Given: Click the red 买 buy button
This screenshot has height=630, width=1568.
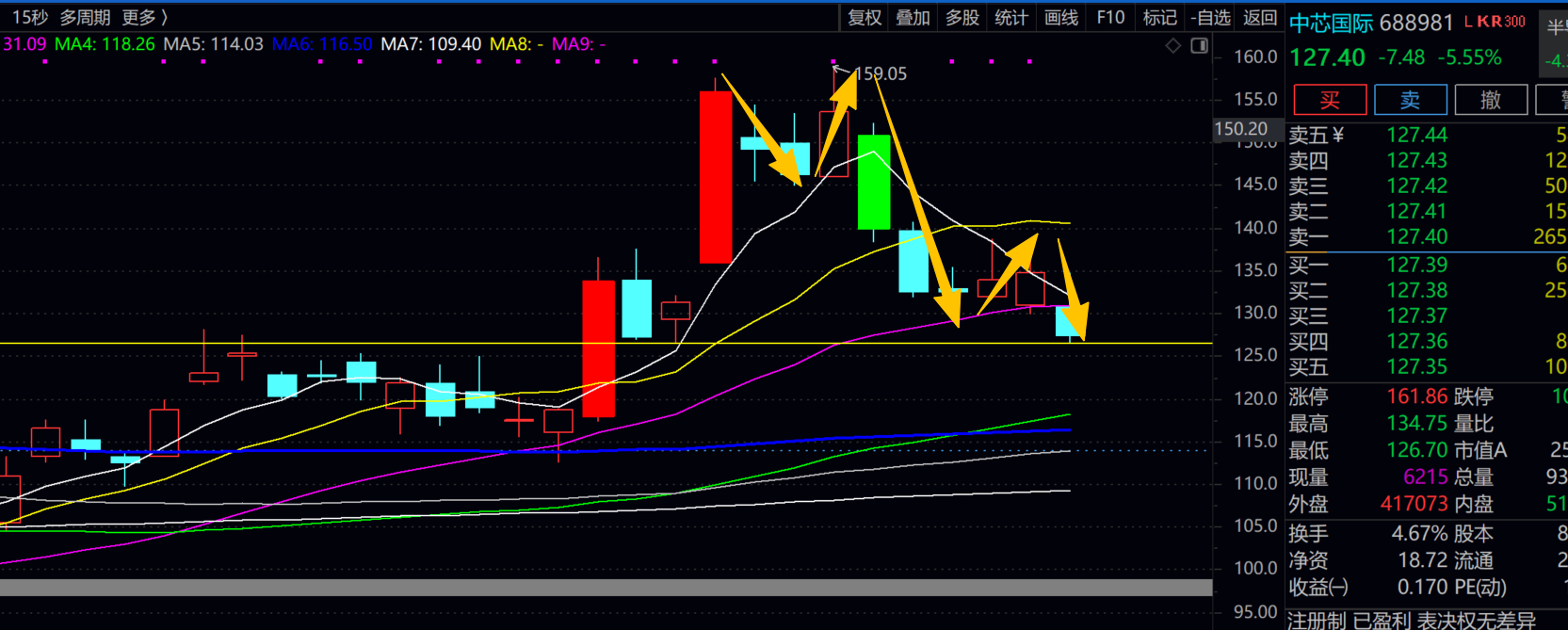Looking at the screenshot, I should [1330, 100].
